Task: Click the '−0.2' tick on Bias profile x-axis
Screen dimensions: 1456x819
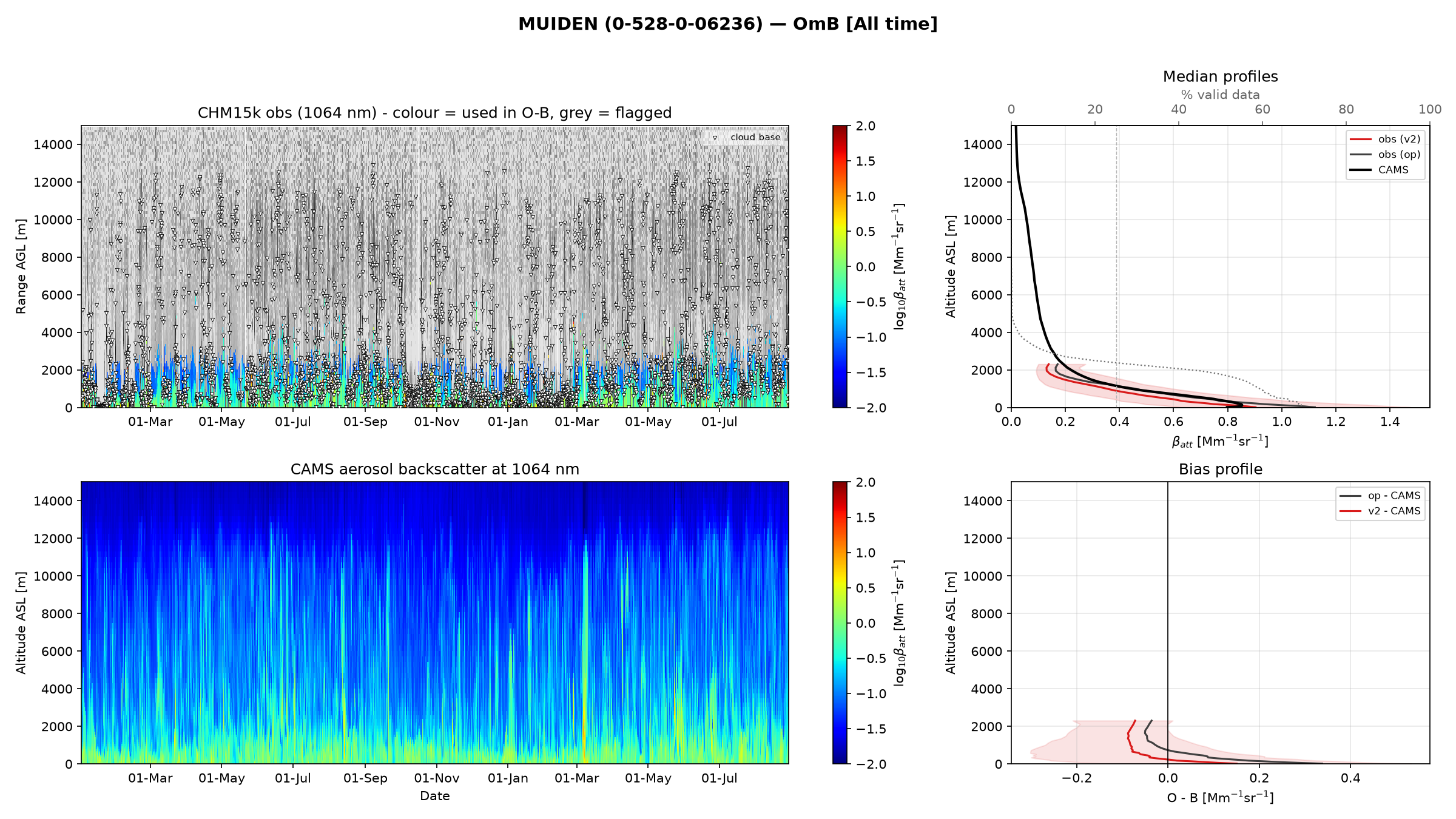Action: click(1076, 778)
